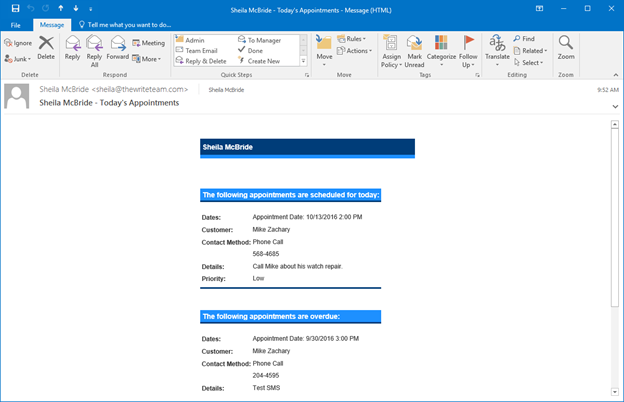Expand the Quick Steps gallery
The height and width of the screenshot is (402, 624).
304,62
